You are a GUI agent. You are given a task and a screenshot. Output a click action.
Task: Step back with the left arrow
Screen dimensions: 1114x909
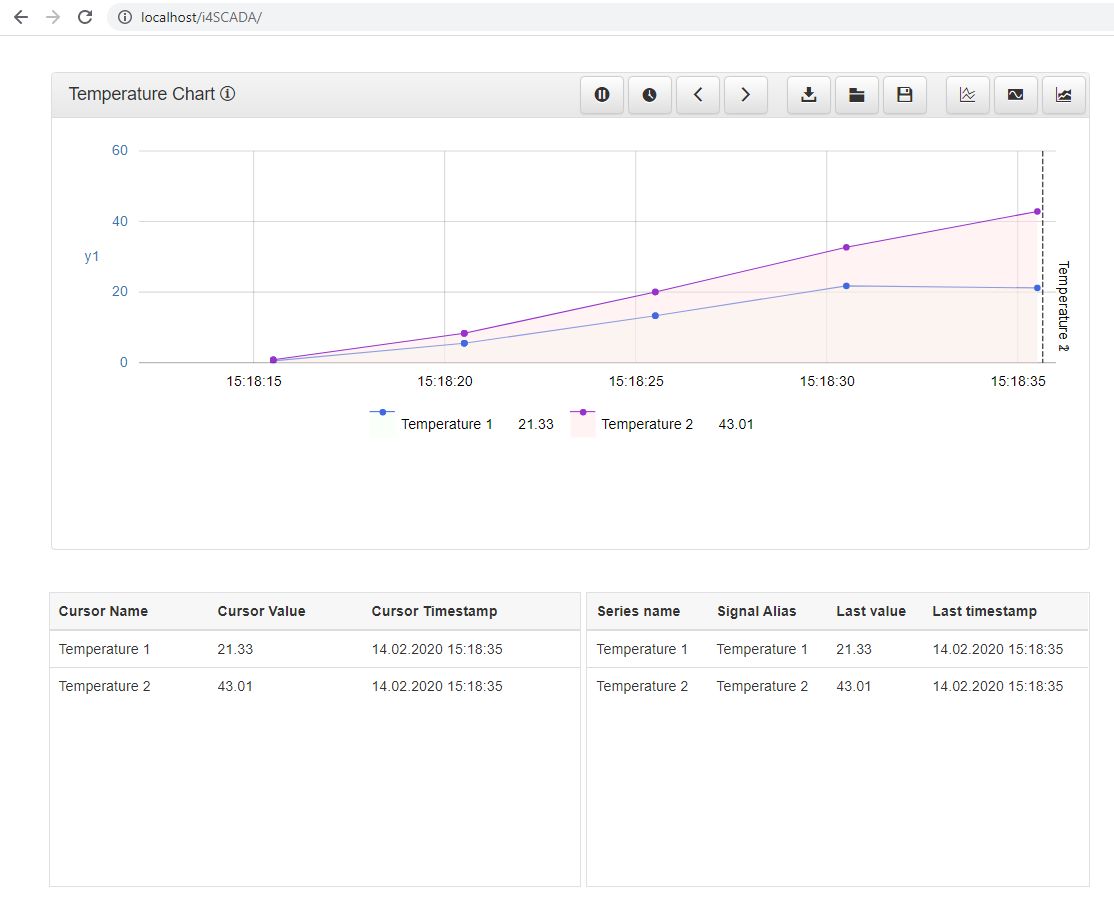click(x=697, y=94)
